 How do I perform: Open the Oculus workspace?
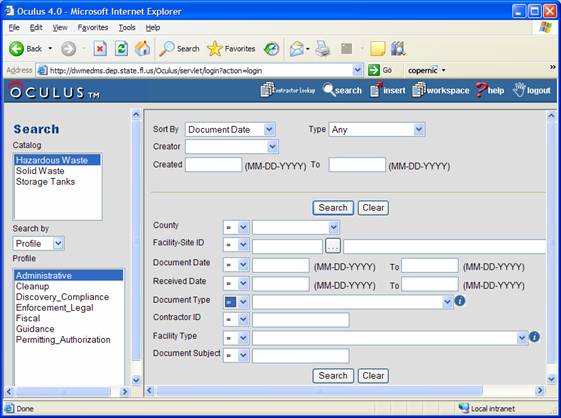pyautogui.click(x=441, y=90)
